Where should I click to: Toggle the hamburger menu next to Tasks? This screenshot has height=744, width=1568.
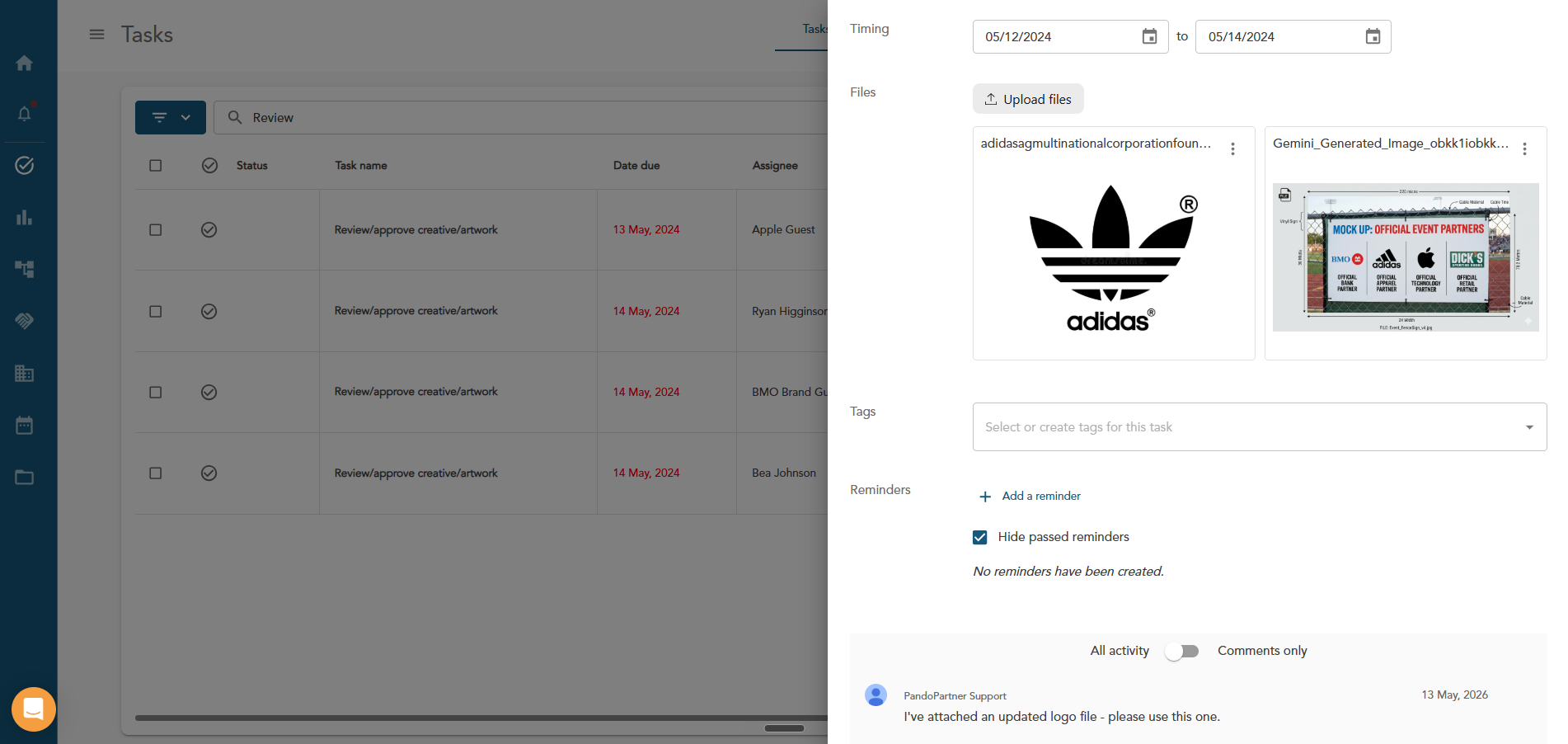coord(96,35)
